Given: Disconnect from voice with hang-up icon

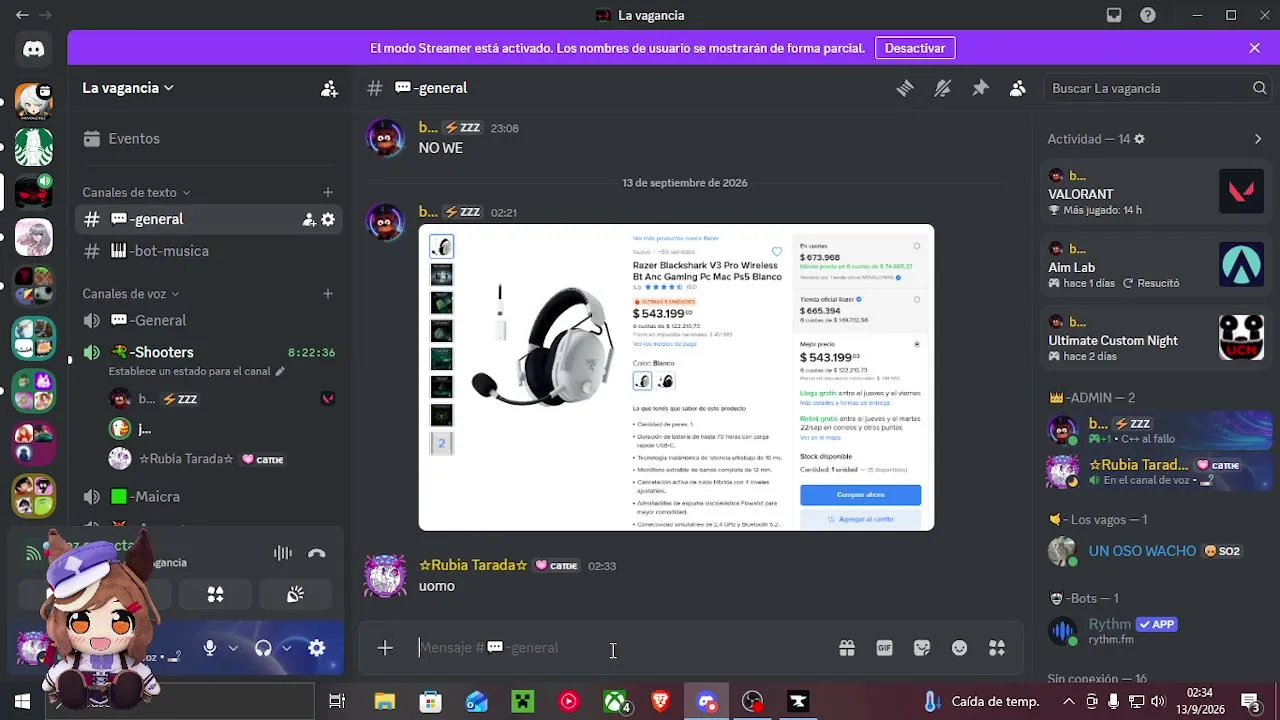Looking at the screenshot, I should click(317, 553).
